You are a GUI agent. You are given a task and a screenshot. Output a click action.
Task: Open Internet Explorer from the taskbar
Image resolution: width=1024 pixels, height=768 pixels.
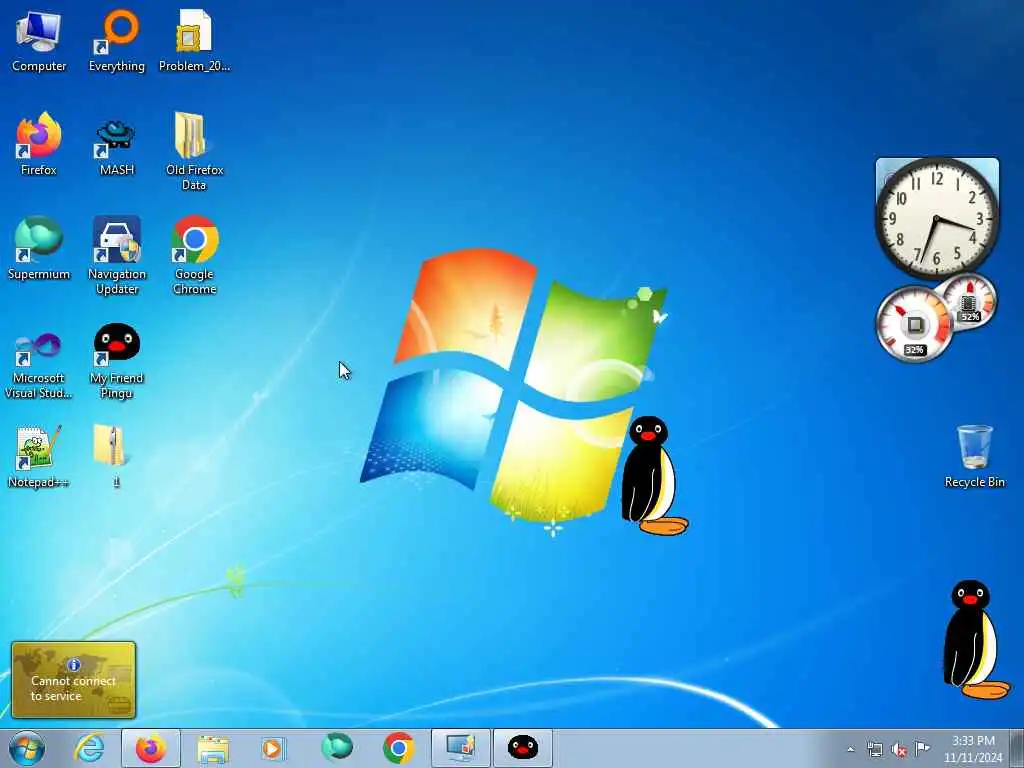click(89, 748)
